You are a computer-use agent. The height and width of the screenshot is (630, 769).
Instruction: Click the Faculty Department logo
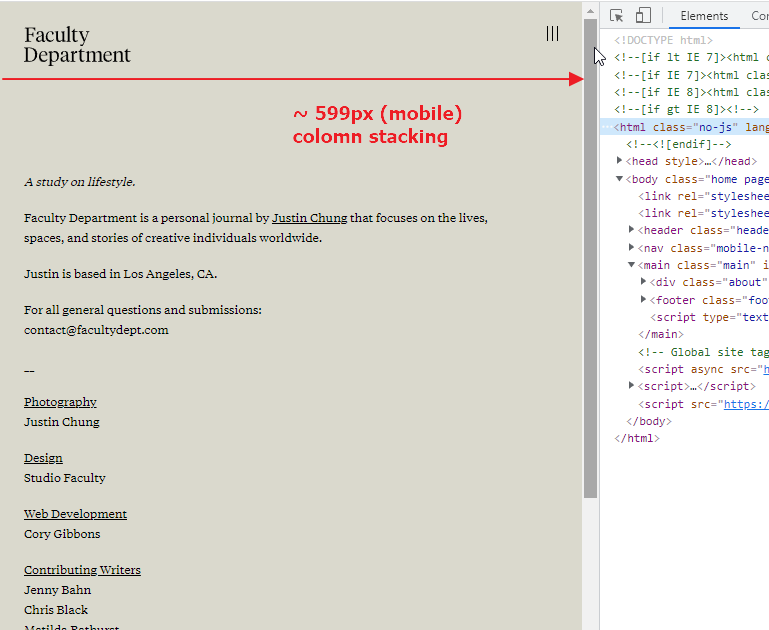click(77, 45)
